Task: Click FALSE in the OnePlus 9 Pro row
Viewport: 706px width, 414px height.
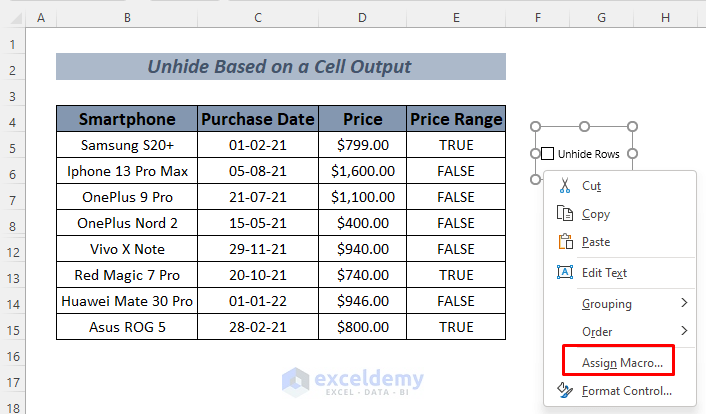Action: pyautogui.click(x=456, y=197)
